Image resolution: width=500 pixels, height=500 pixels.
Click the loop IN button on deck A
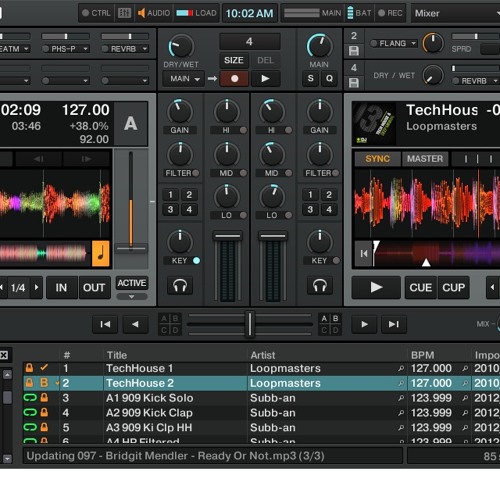pos(61,287)
